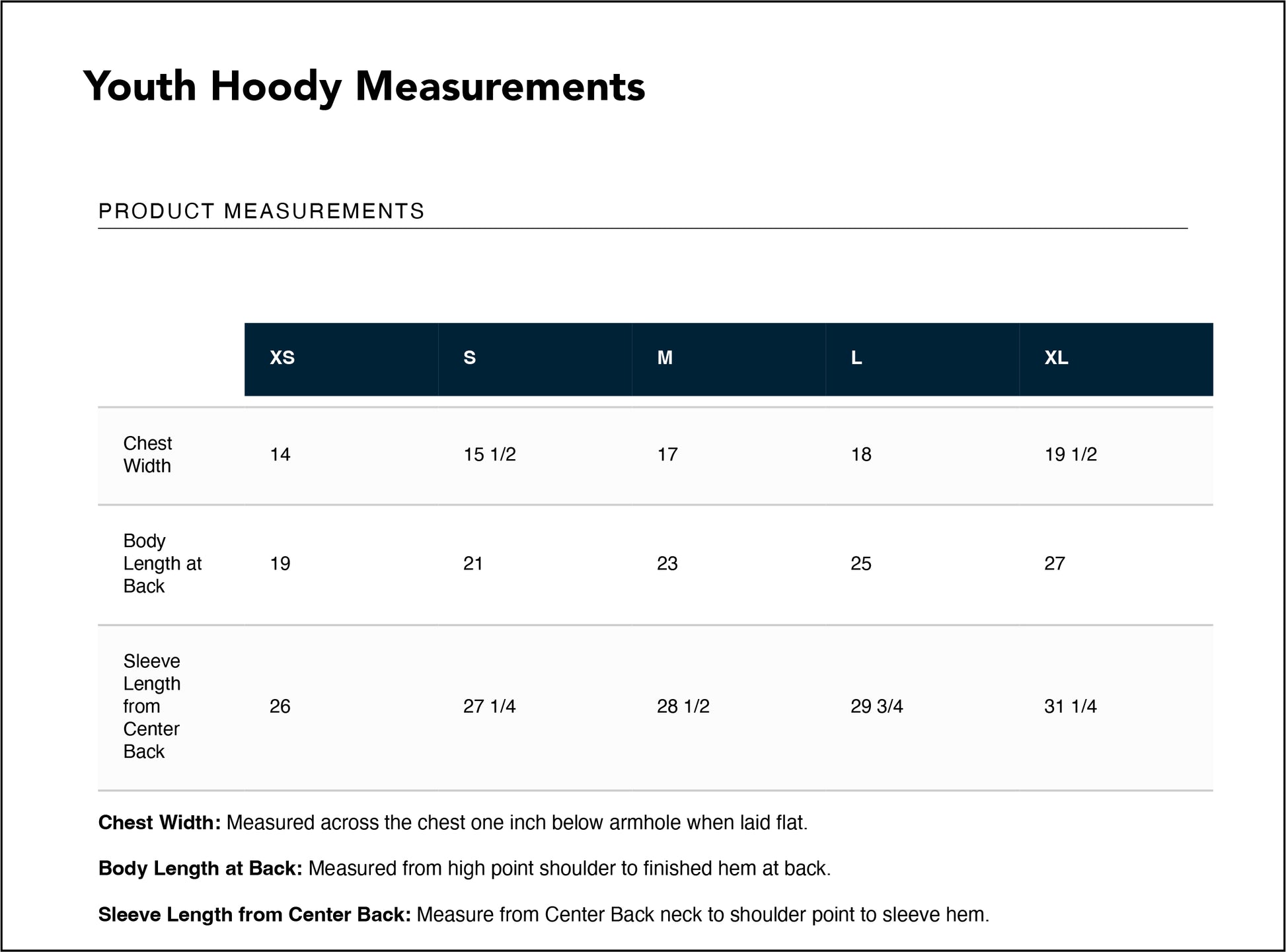Click the XS column header
This screenshot has height=952, width=1286.
(x=282, y=358)
